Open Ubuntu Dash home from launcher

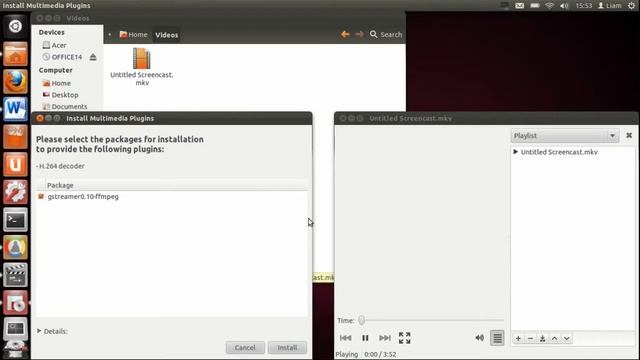tap(15, 26)
